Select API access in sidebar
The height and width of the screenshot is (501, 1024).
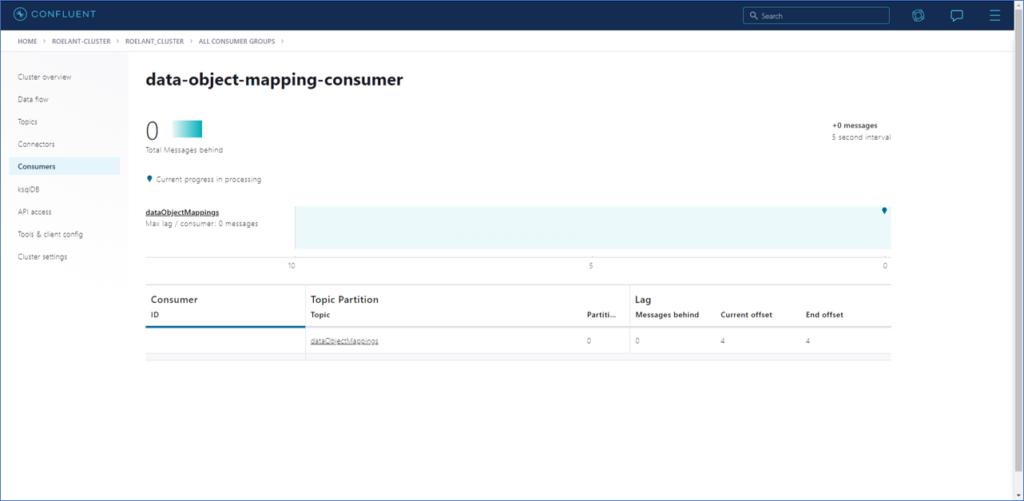point(34,212)
